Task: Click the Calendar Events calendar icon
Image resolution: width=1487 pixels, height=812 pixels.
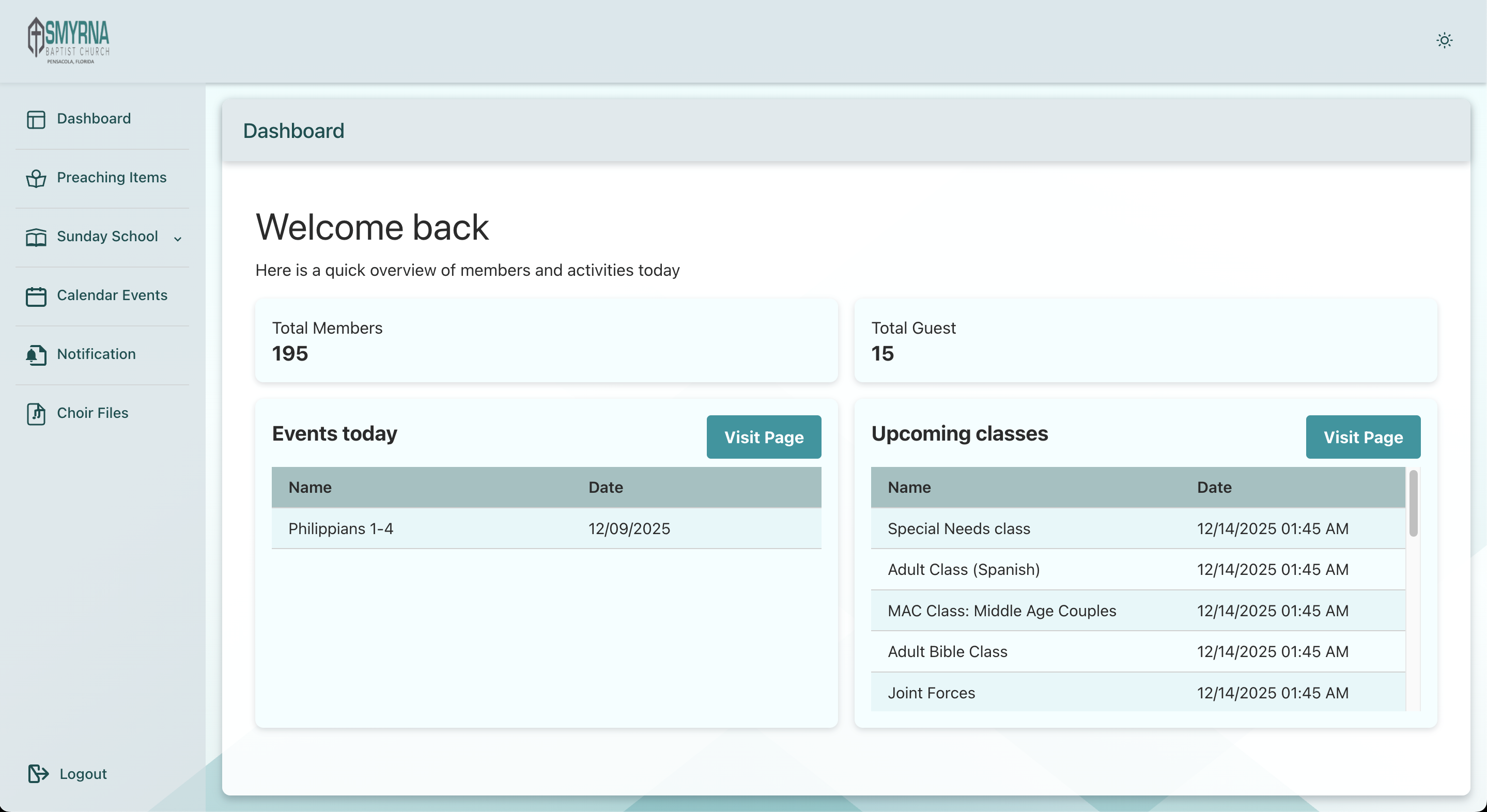Action: point(36,296)
